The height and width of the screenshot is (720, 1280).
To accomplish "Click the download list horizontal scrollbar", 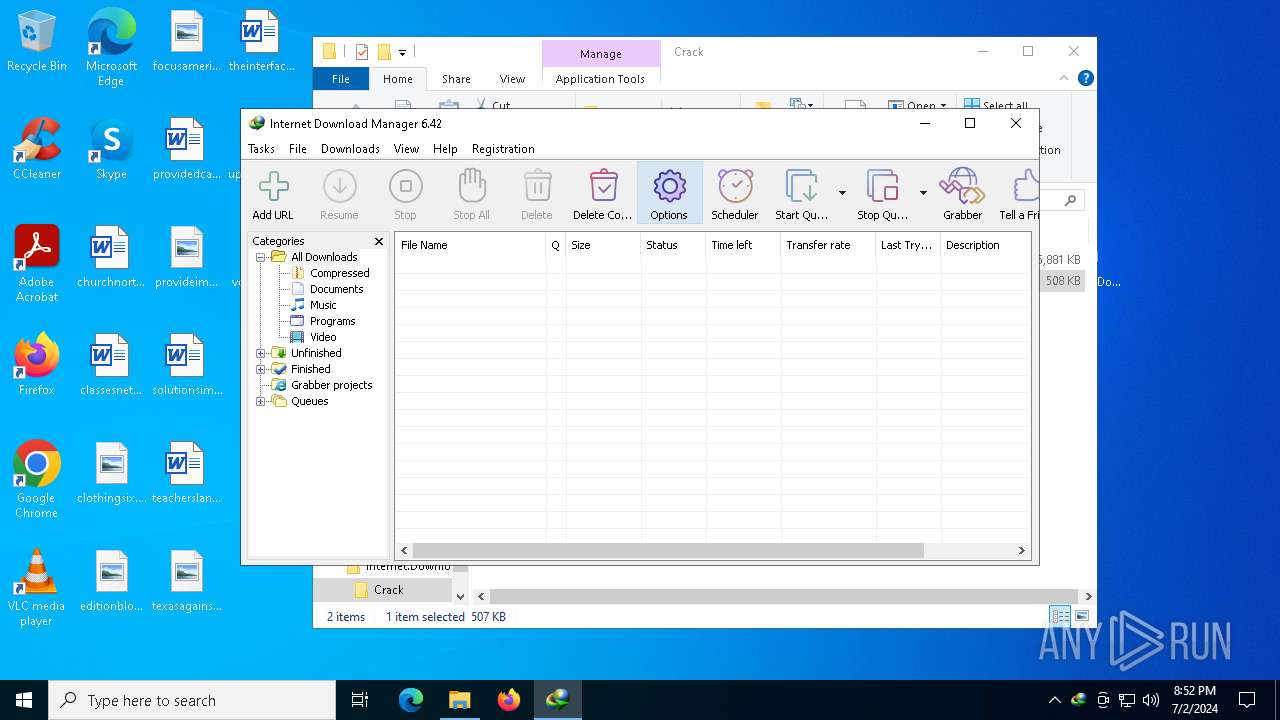I will [668, 550].
